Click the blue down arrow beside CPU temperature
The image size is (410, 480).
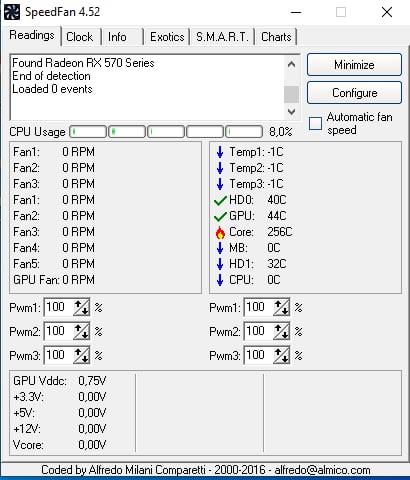pos(220,280)
